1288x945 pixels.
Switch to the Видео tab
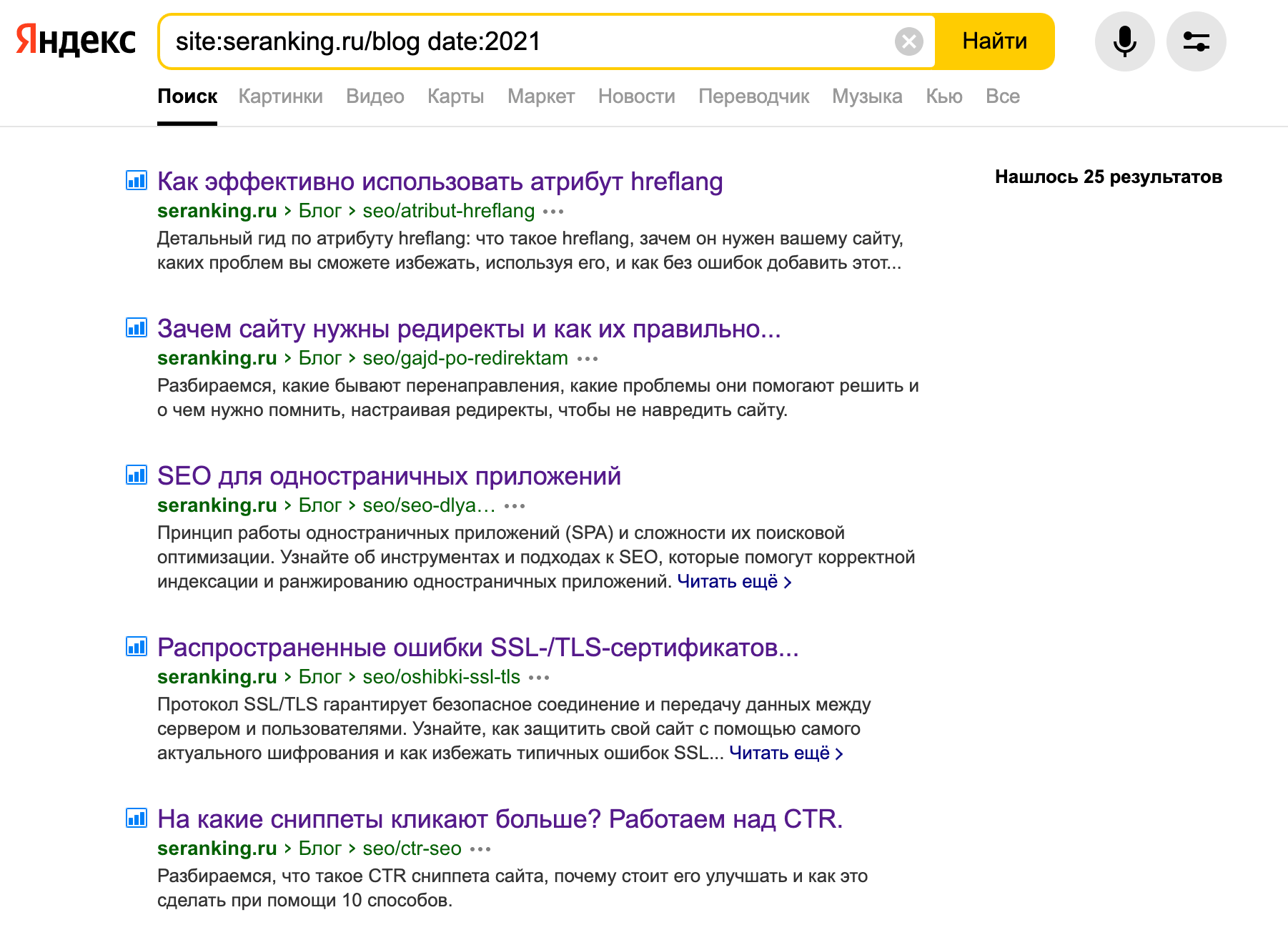point(375,97)
